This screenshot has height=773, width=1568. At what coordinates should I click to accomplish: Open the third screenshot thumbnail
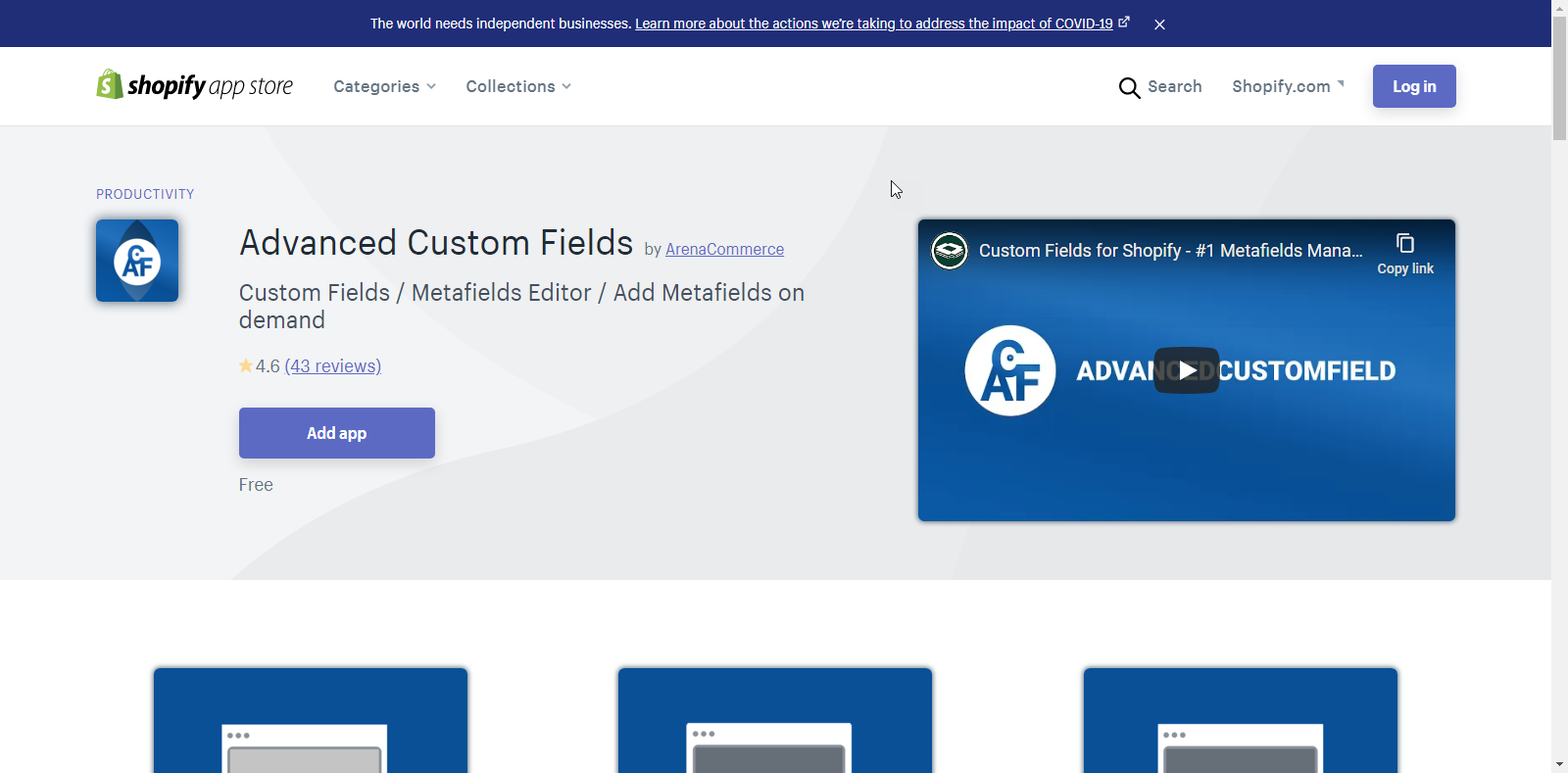pos(1241,720)
